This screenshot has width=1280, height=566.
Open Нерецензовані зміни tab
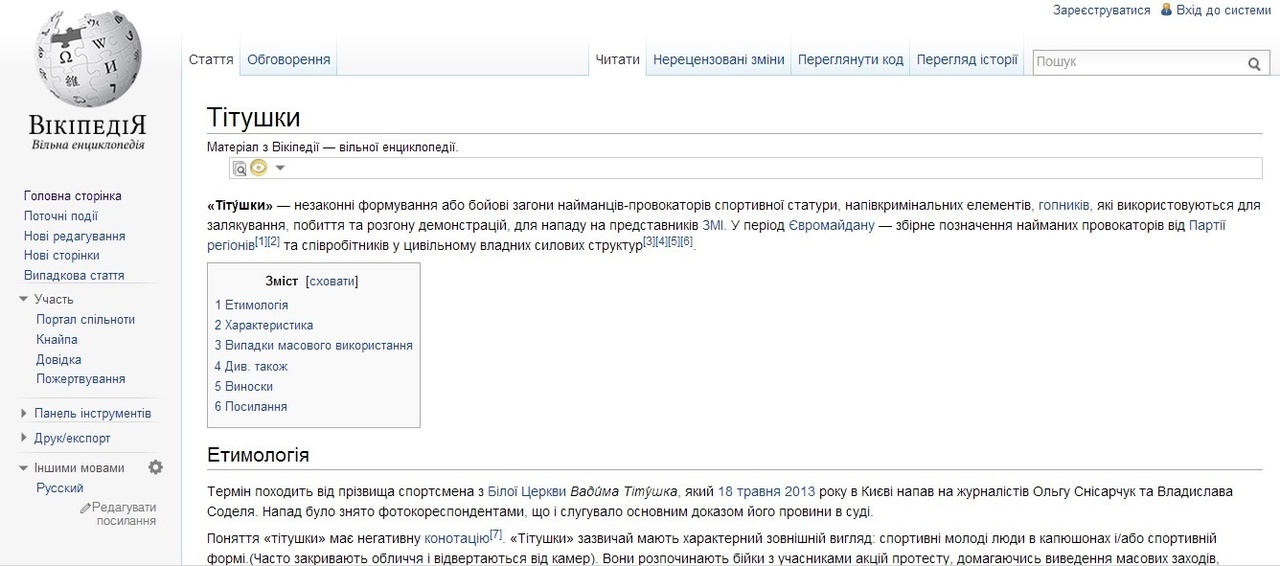(x=719, y=60)
